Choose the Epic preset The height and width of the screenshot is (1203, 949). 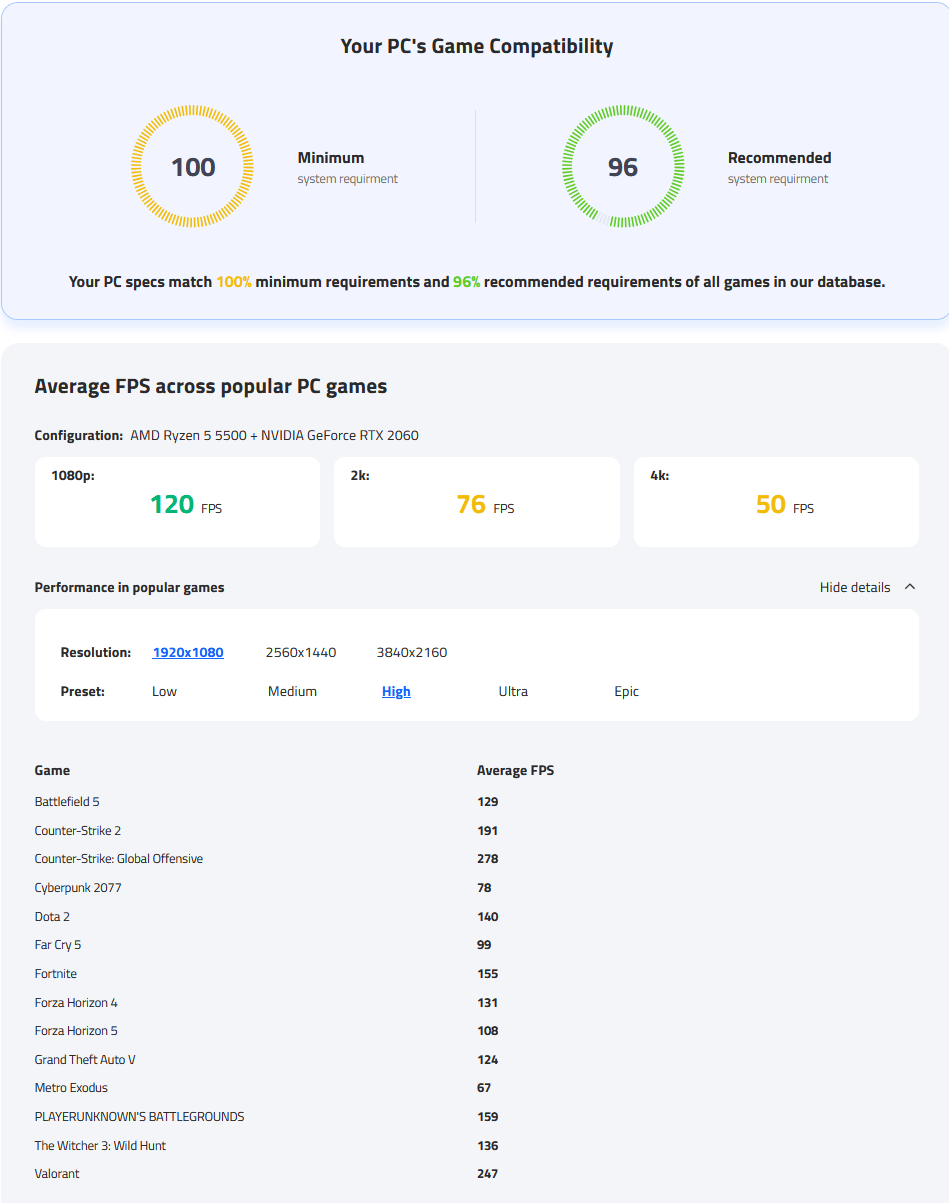(627, 691)
